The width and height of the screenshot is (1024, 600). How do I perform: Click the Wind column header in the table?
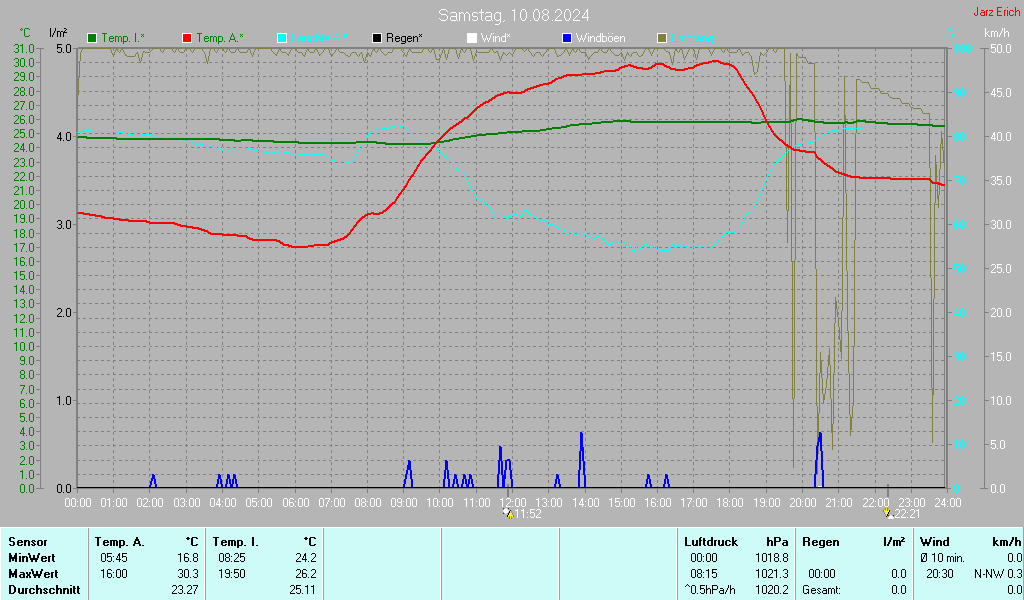(935, 542)
